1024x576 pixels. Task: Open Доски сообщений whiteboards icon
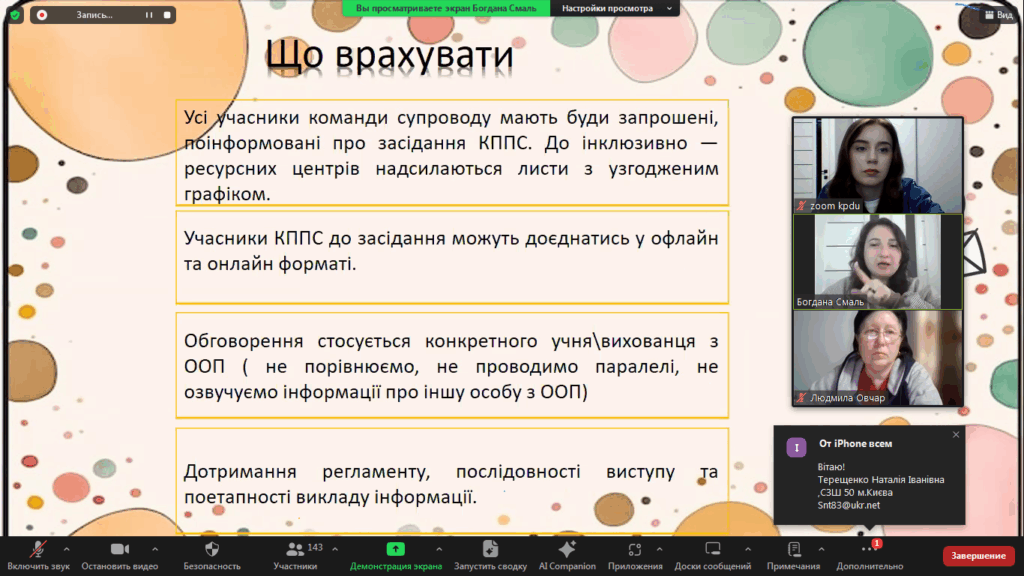(713, 550)
